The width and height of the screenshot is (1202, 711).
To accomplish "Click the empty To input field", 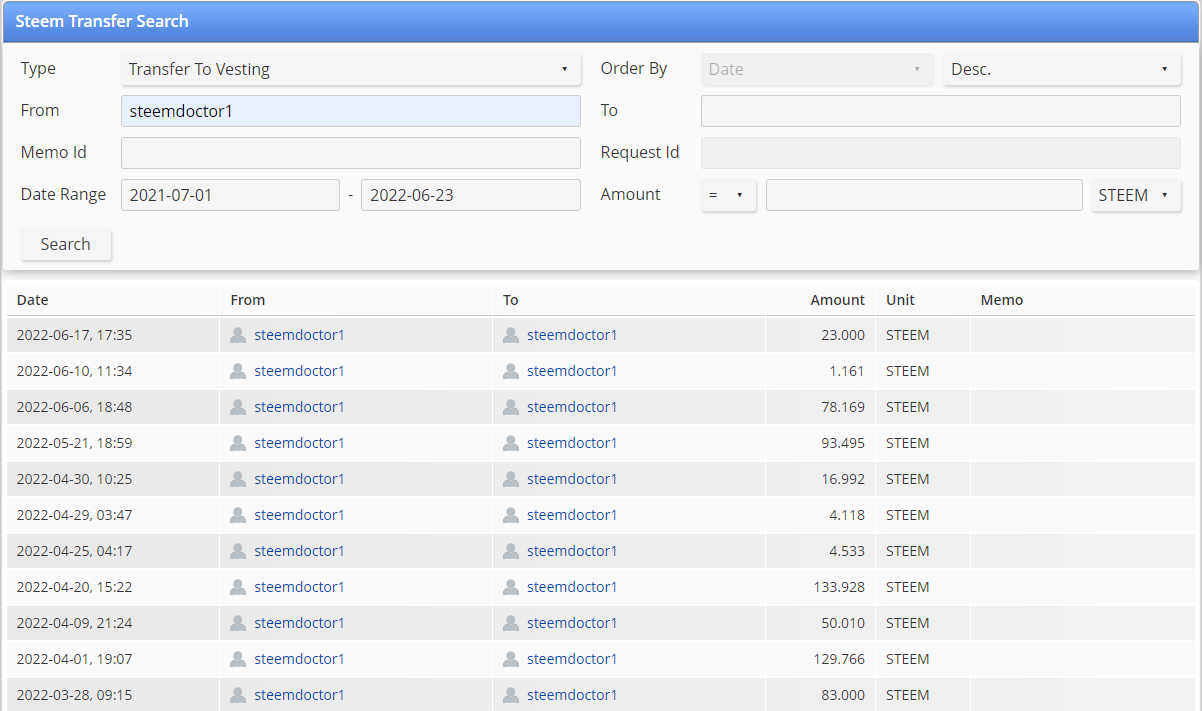I will pos(941,111).
